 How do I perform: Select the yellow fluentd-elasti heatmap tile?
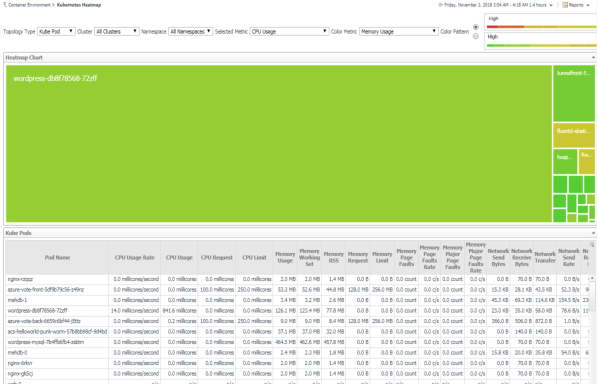[574, 135]
